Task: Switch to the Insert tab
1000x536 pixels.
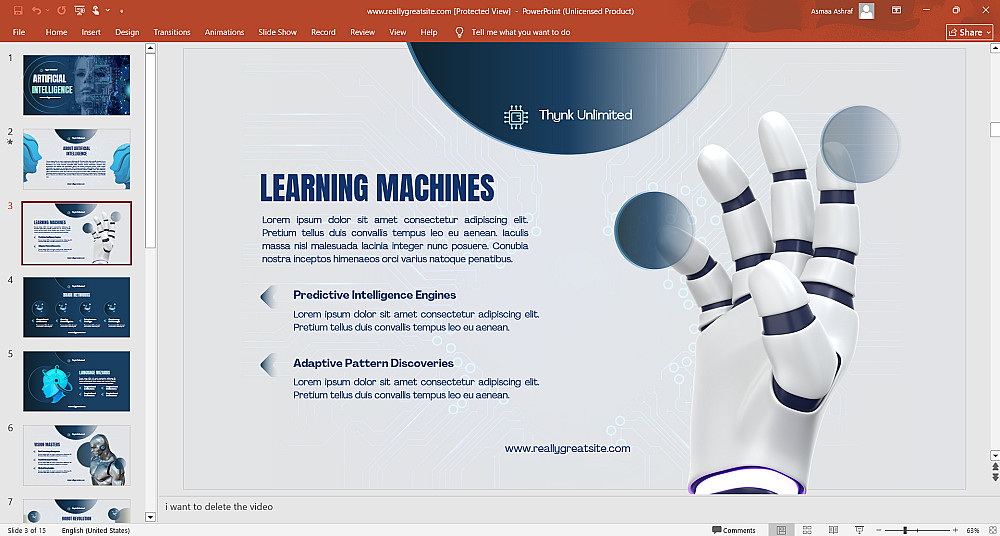Action: tap(91, 32)
